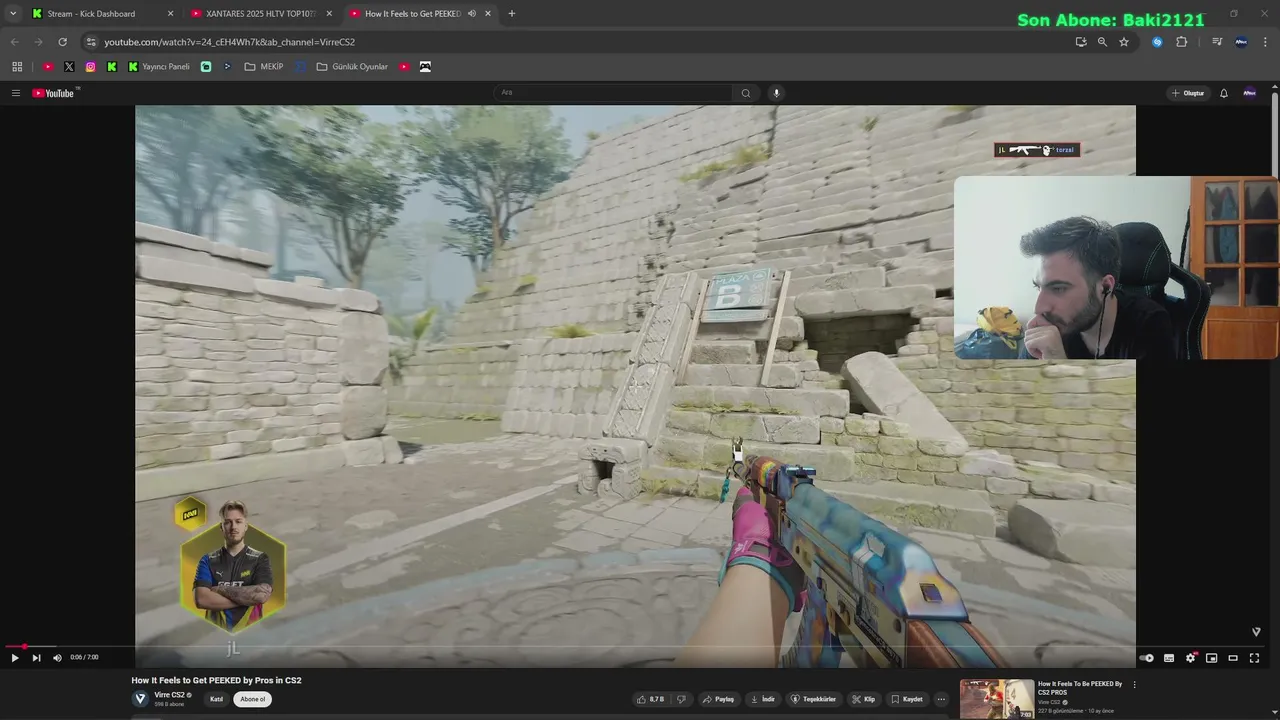Viewport: 1280px width, 720px height.
Task: Toggle the autoplay switch in player
Action: coord(1147,658)
